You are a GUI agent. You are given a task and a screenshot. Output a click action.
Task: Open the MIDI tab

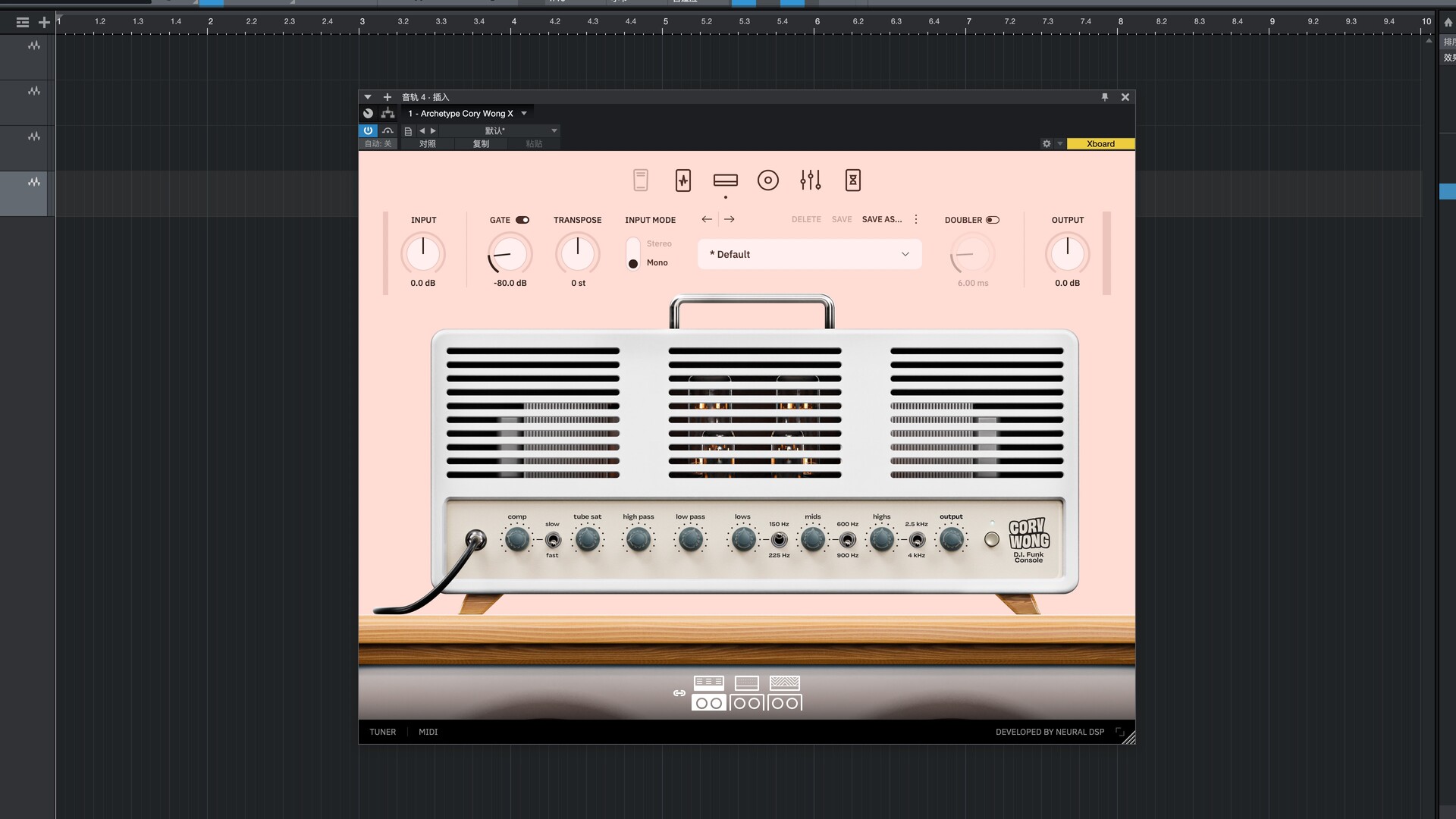tap(428, 732)
